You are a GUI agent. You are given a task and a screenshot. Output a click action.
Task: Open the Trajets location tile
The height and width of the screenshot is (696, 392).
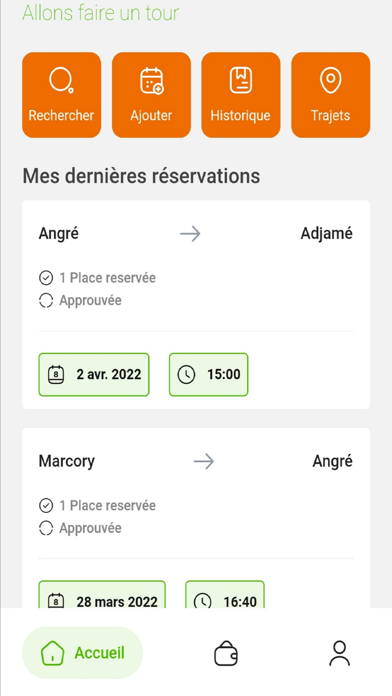[x=330, y=95]
